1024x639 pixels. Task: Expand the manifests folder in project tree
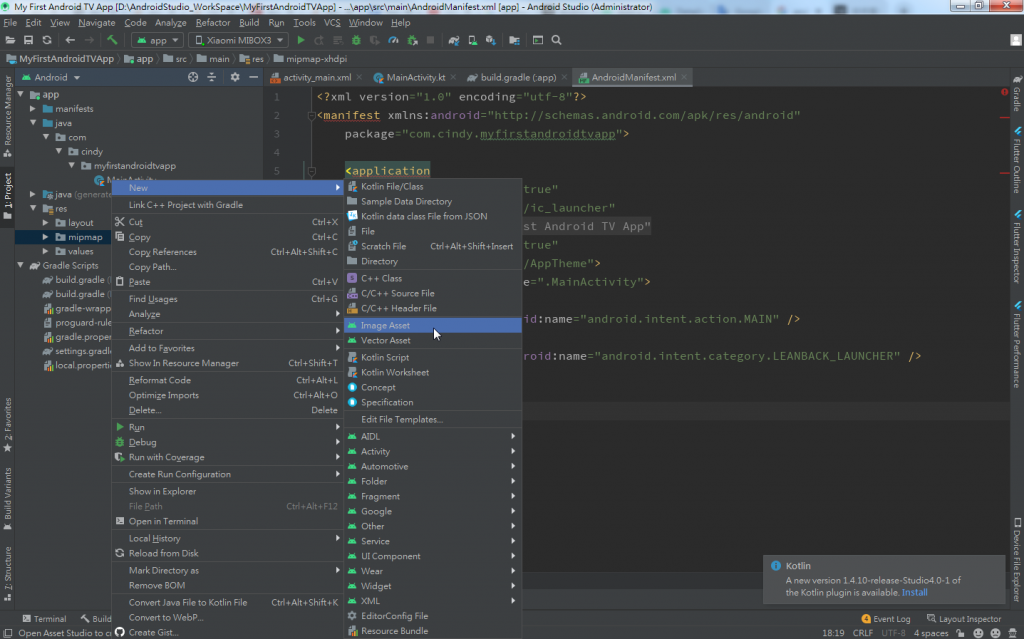tap(33, 108)
